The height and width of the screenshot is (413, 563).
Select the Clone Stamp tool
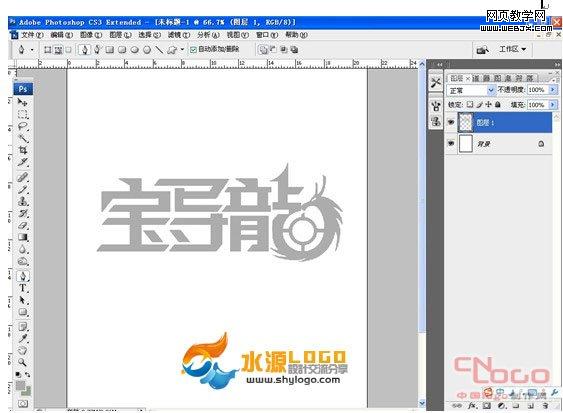(x=23, y=201)
